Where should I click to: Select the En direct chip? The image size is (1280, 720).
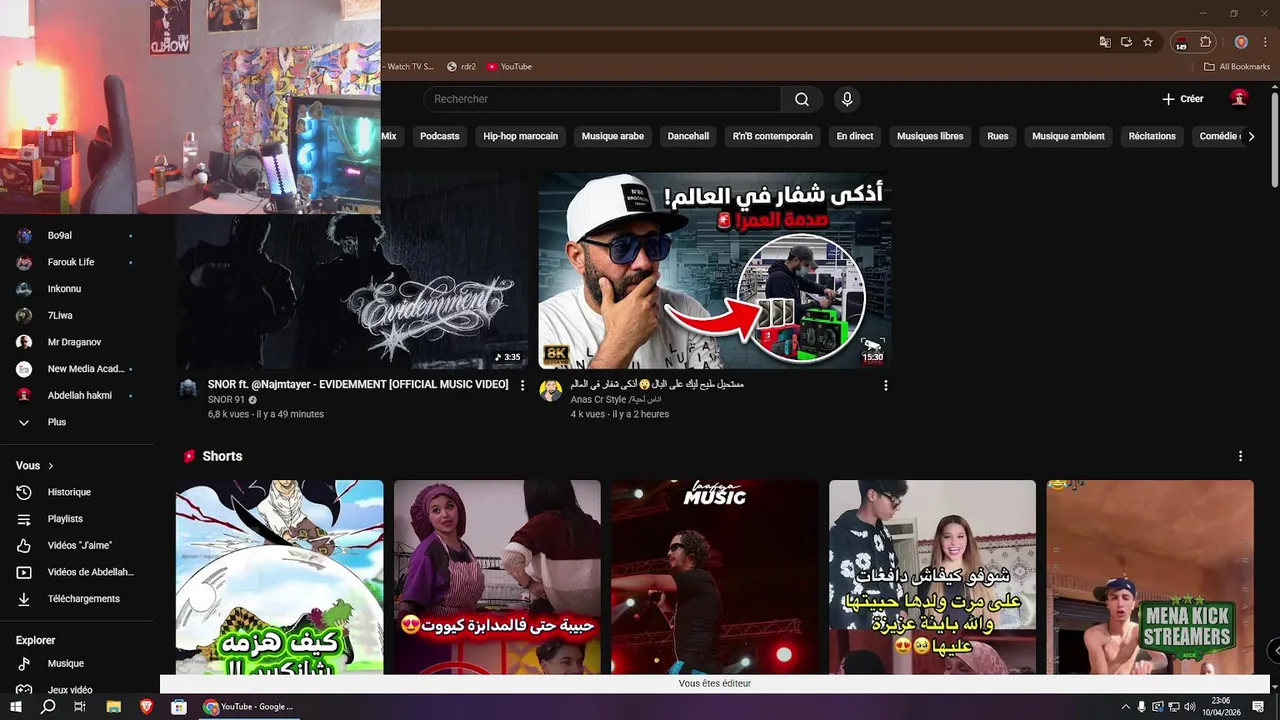pos(855,136)
